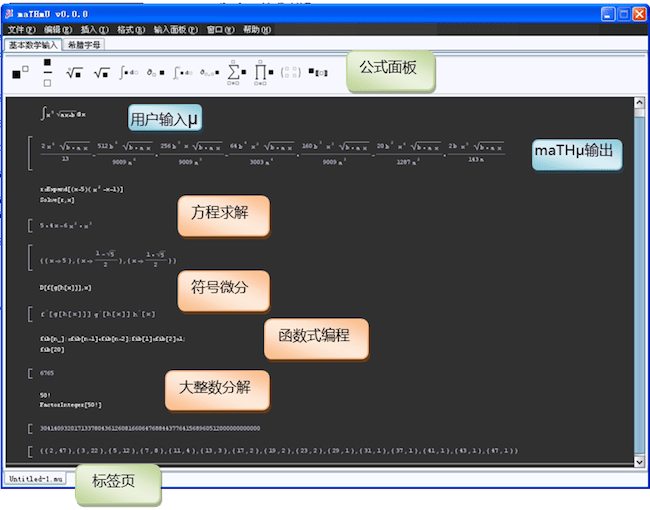The width and height of the screenshot is (650, 510).
Task: Open the 输入面板(P) menu
Action: point(176,29)
